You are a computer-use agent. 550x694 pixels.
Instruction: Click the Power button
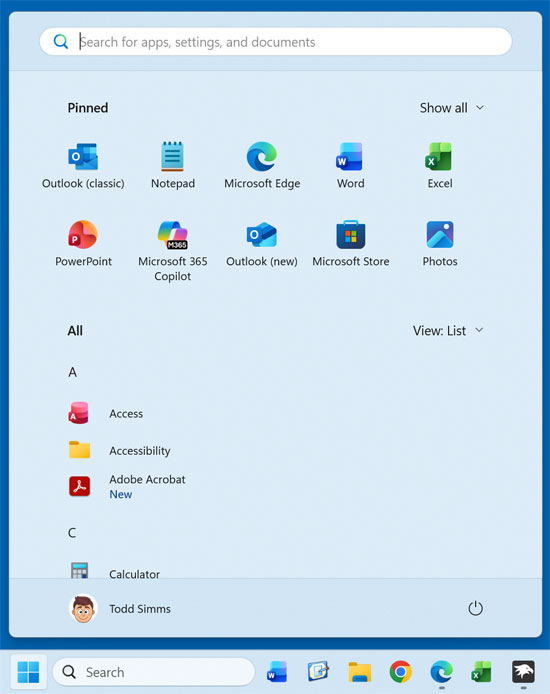coord(475,609)
